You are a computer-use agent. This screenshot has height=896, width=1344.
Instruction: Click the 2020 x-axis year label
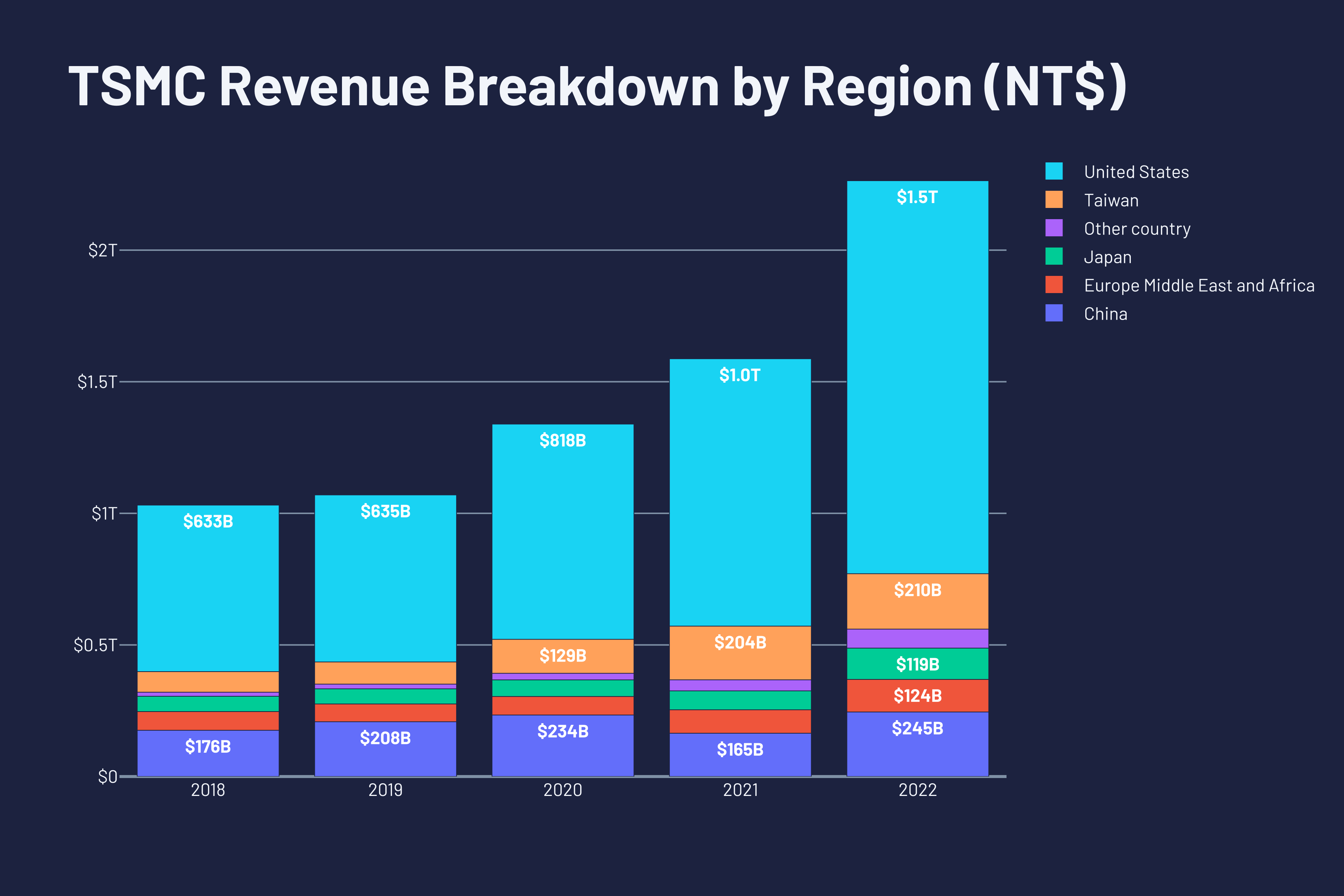(x=563, y=790)
